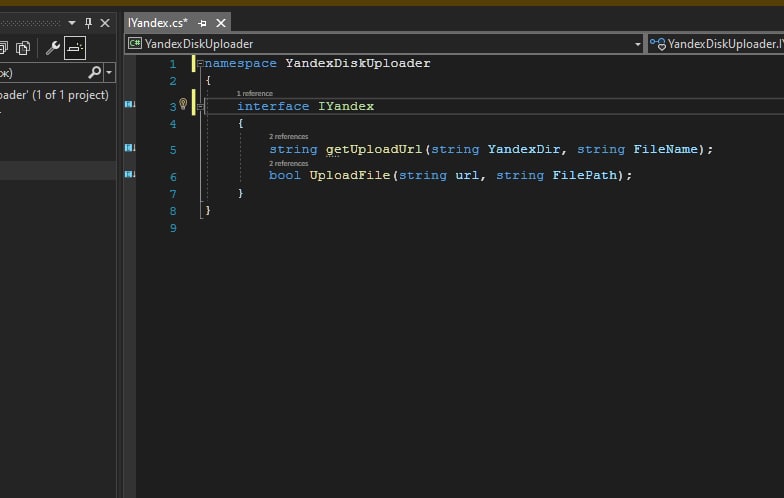Click the getUploadUrl method name
The image size is (784, 498).
374,149
